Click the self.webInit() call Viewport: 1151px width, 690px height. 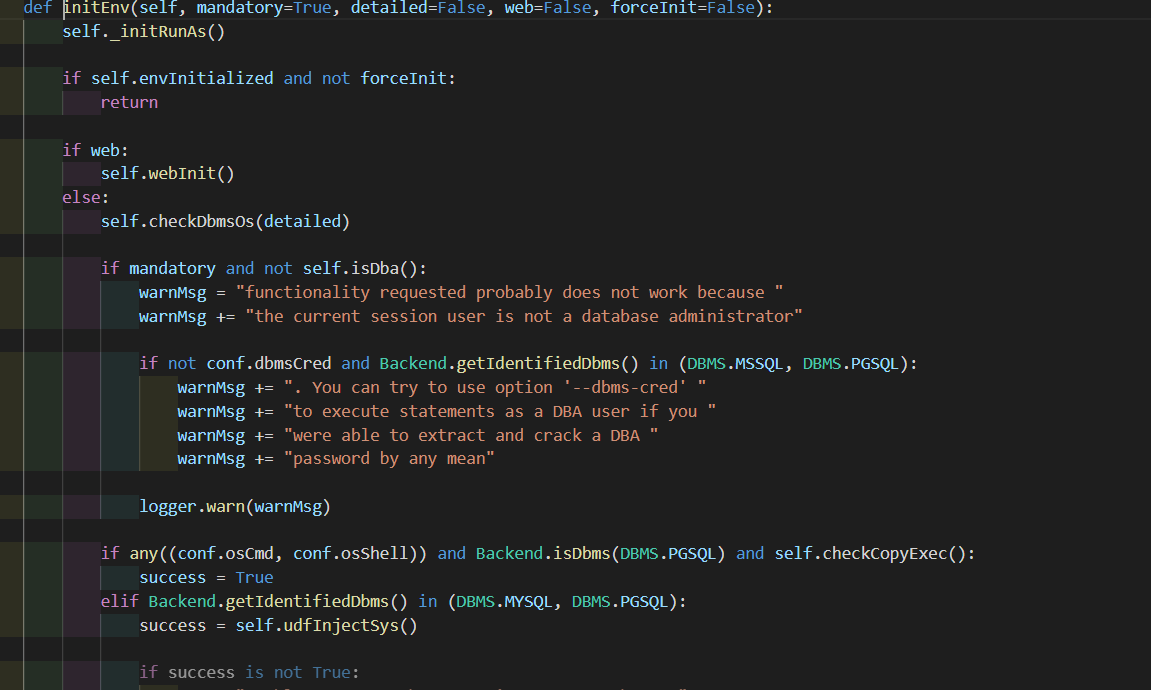tap(167, 174)
